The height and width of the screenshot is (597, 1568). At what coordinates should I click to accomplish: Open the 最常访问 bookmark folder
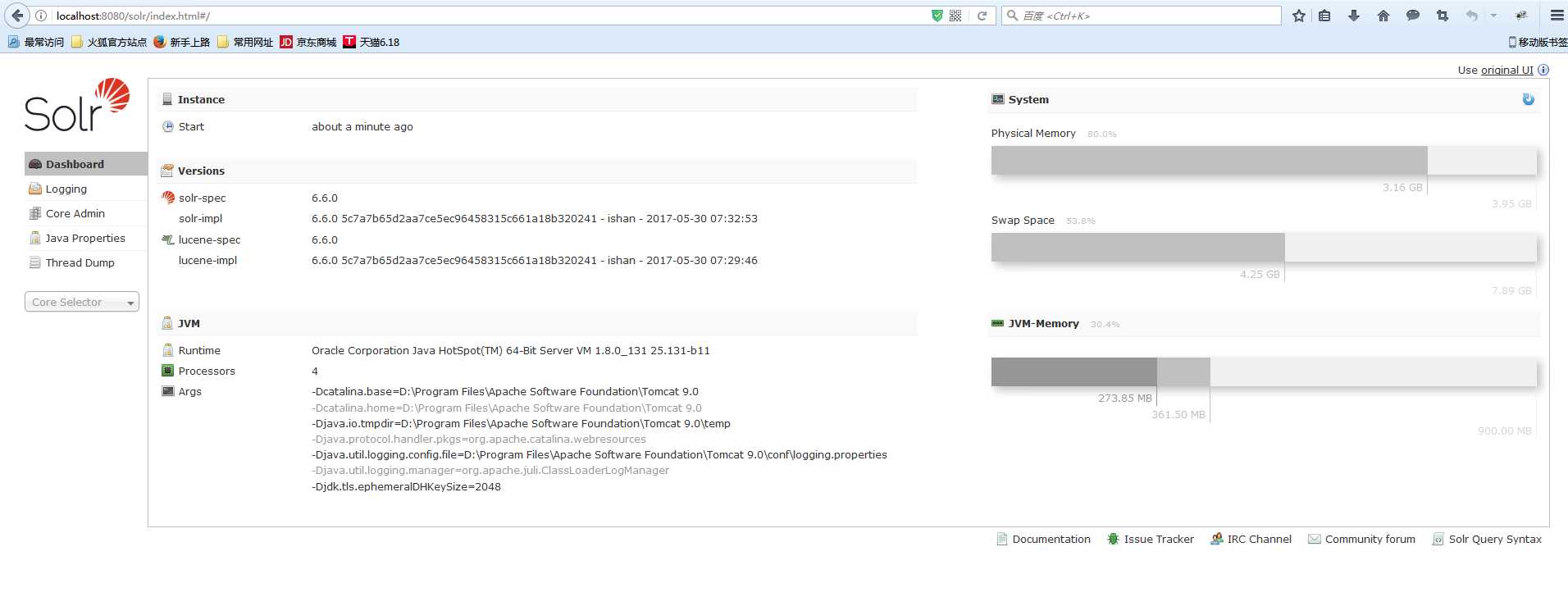point(36,42)
